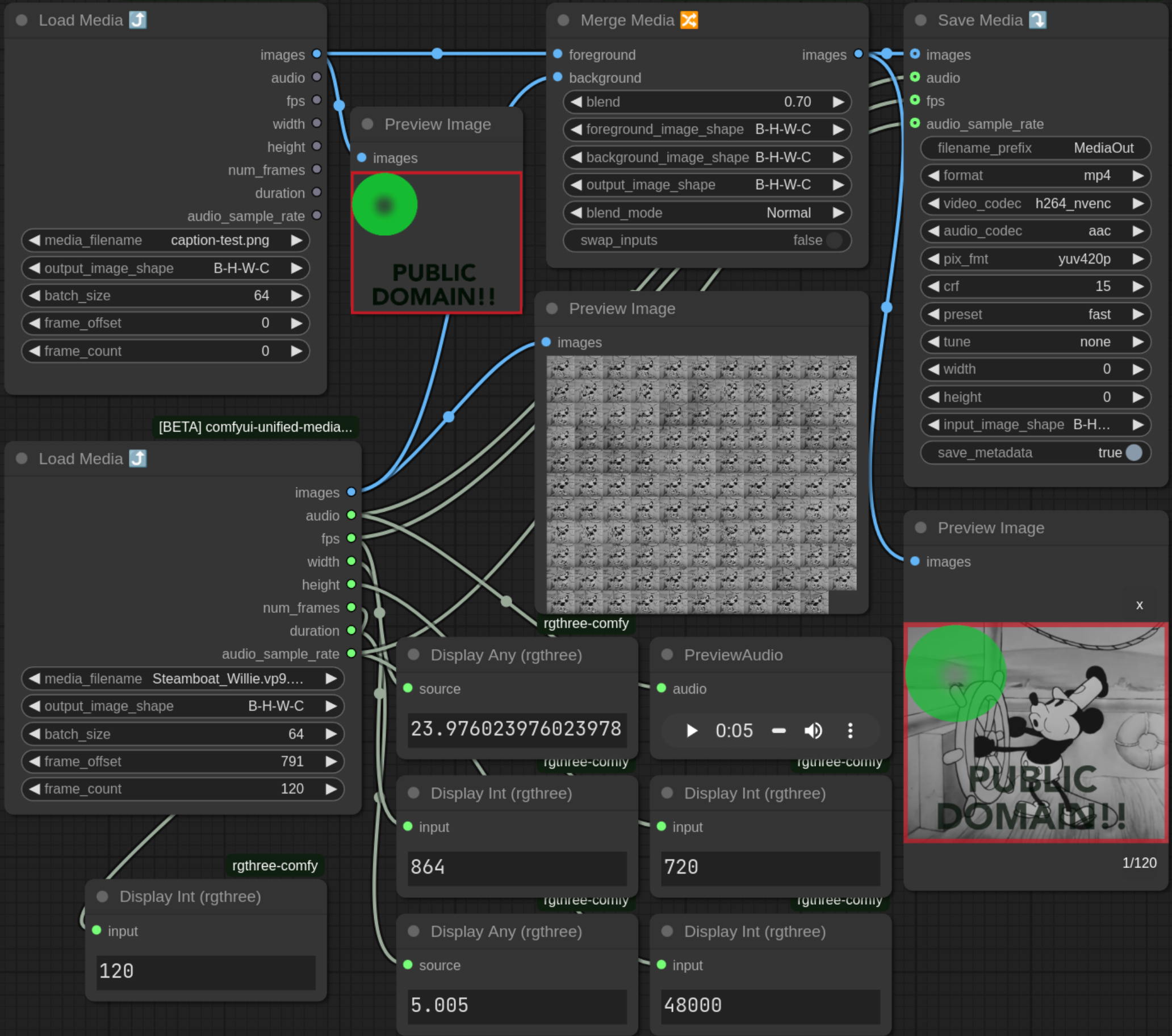Open the format combo showing mp4
The width and height of the screenshot is (1172, 1036).
coord(1036,176)
